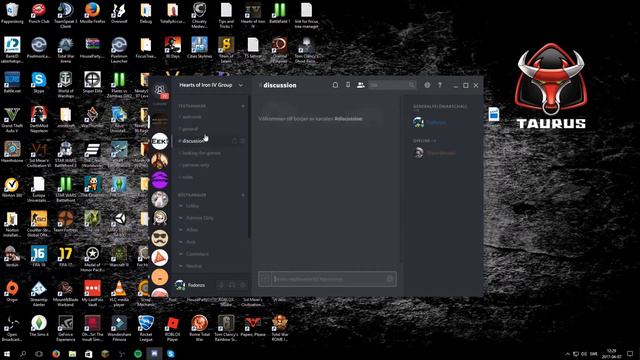Open the Windows Start menu
The image size is (640, 360).
click(7, 354)
